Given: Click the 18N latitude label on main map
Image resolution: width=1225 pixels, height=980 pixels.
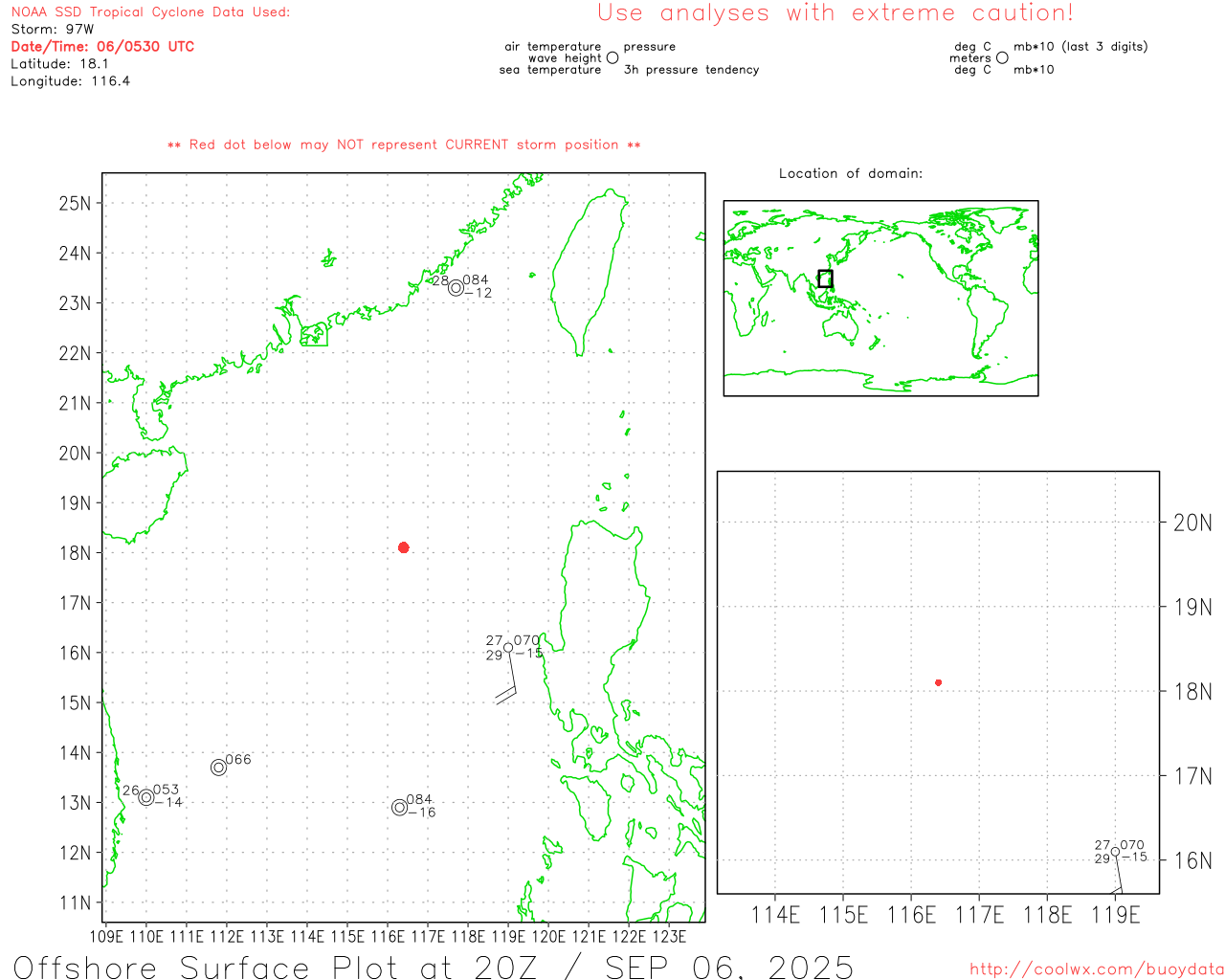Looking at the screenshot, I should (75, 553).
